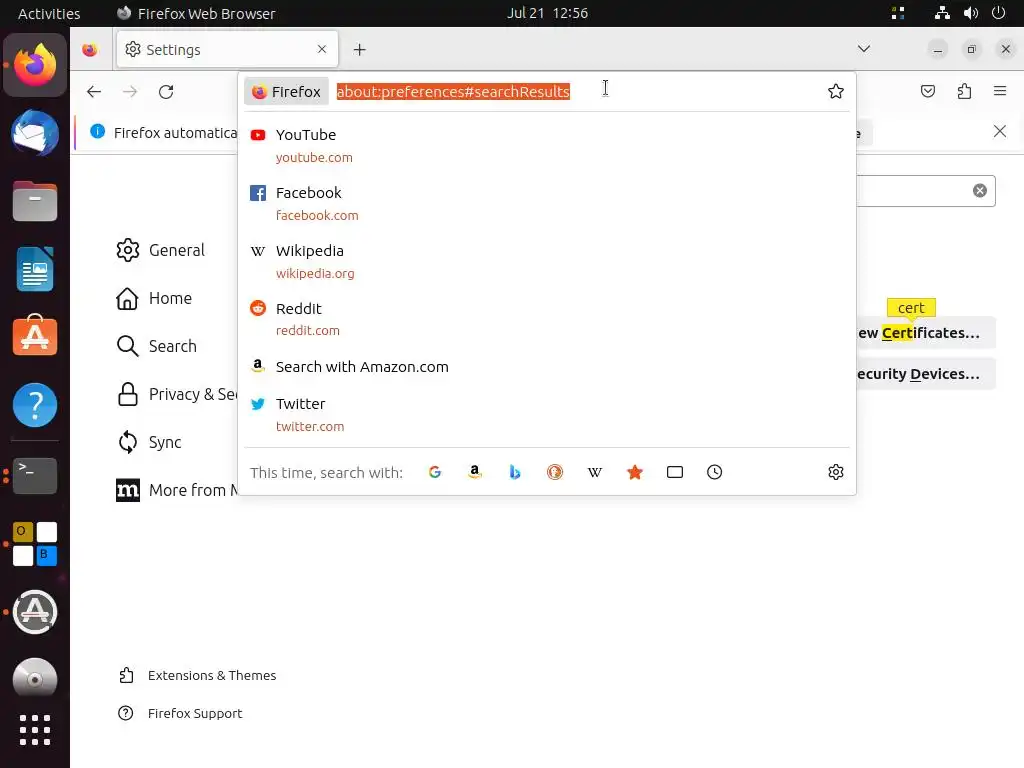Expand the list all tabs dropdown

pos(864,49)
